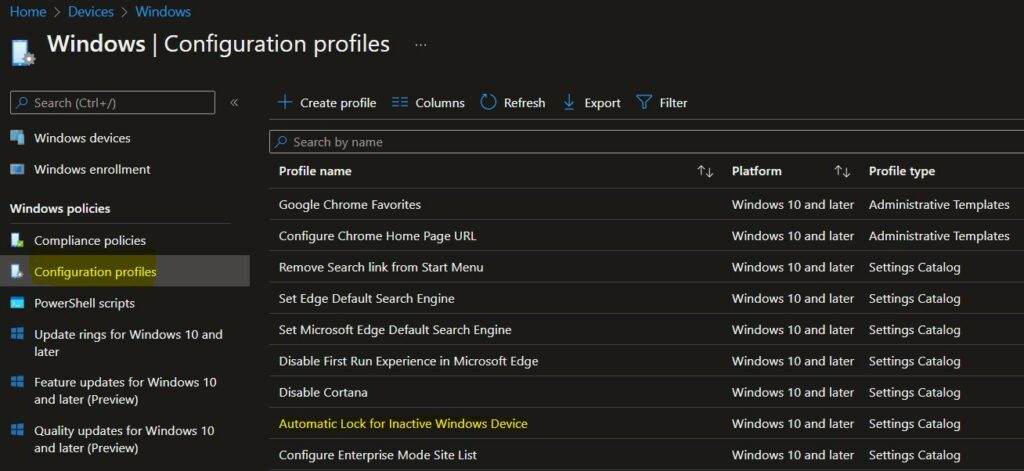
Task: Click the Configuration profiles sidebar icon
Action: (x=18, y=272)
